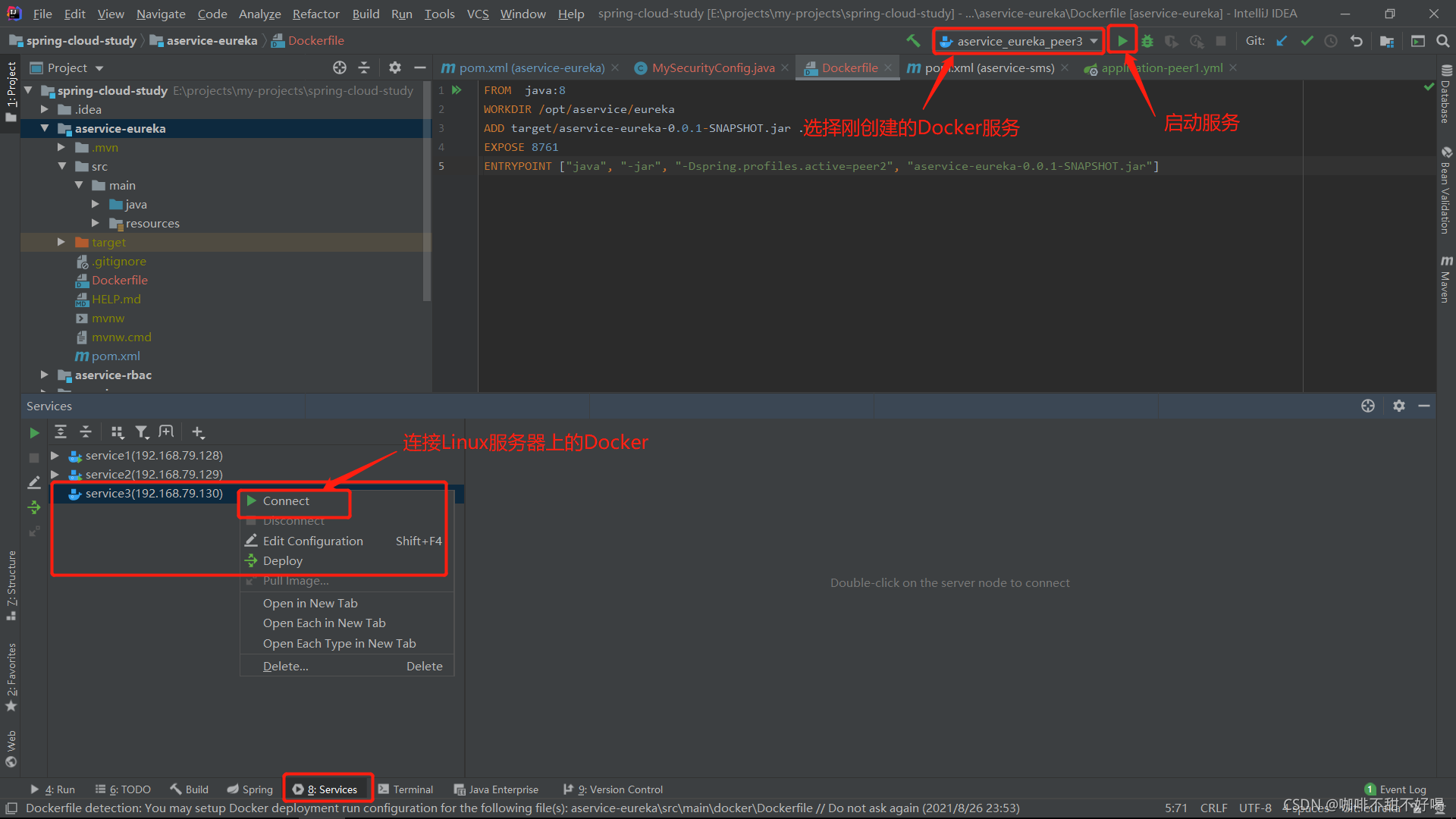The width and height of the screenshot is (1456, 819).
Task: Open the run configuration dropdown aservice_eureka_peer3
Action: click(x=1018, y=41)
